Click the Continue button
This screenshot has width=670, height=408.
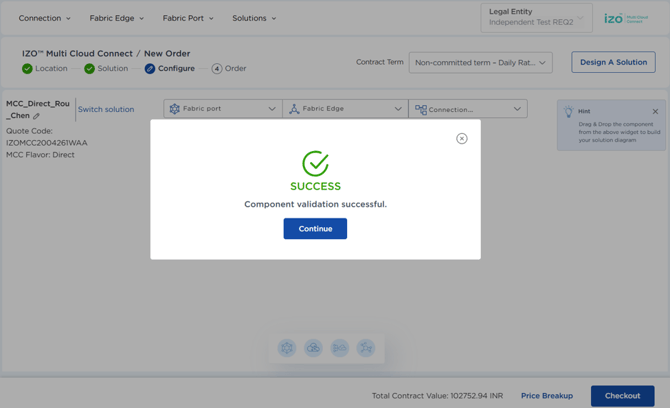point(315,229)
